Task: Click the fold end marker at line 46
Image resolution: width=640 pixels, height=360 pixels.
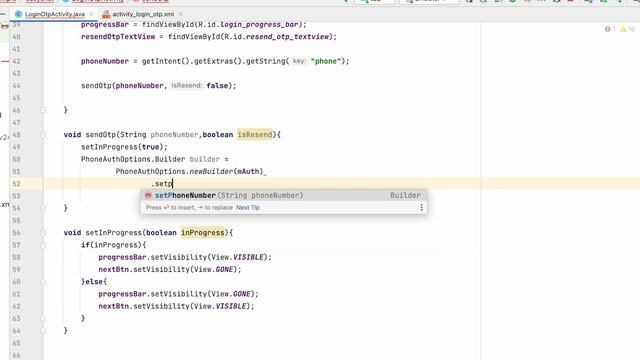Action: click(x=43, y=110)
